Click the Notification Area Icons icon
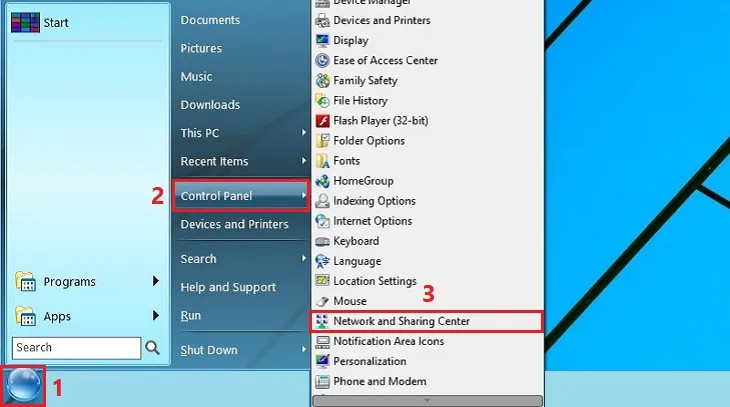Screen dimensions: 730x407 (x=322, y=341)
